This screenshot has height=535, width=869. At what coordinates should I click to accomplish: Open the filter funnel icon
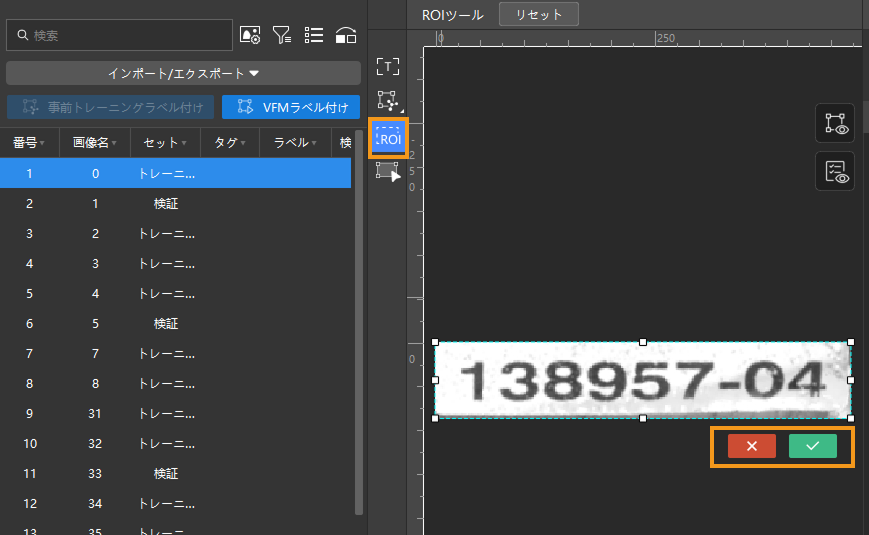tap(282, 35)
